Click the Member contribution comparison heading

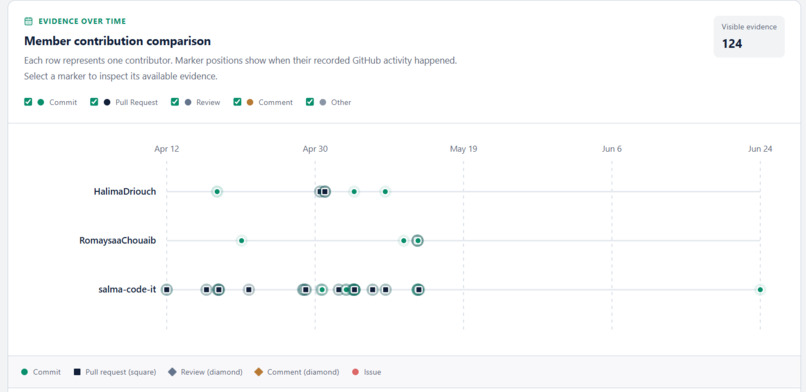[117, 41]
